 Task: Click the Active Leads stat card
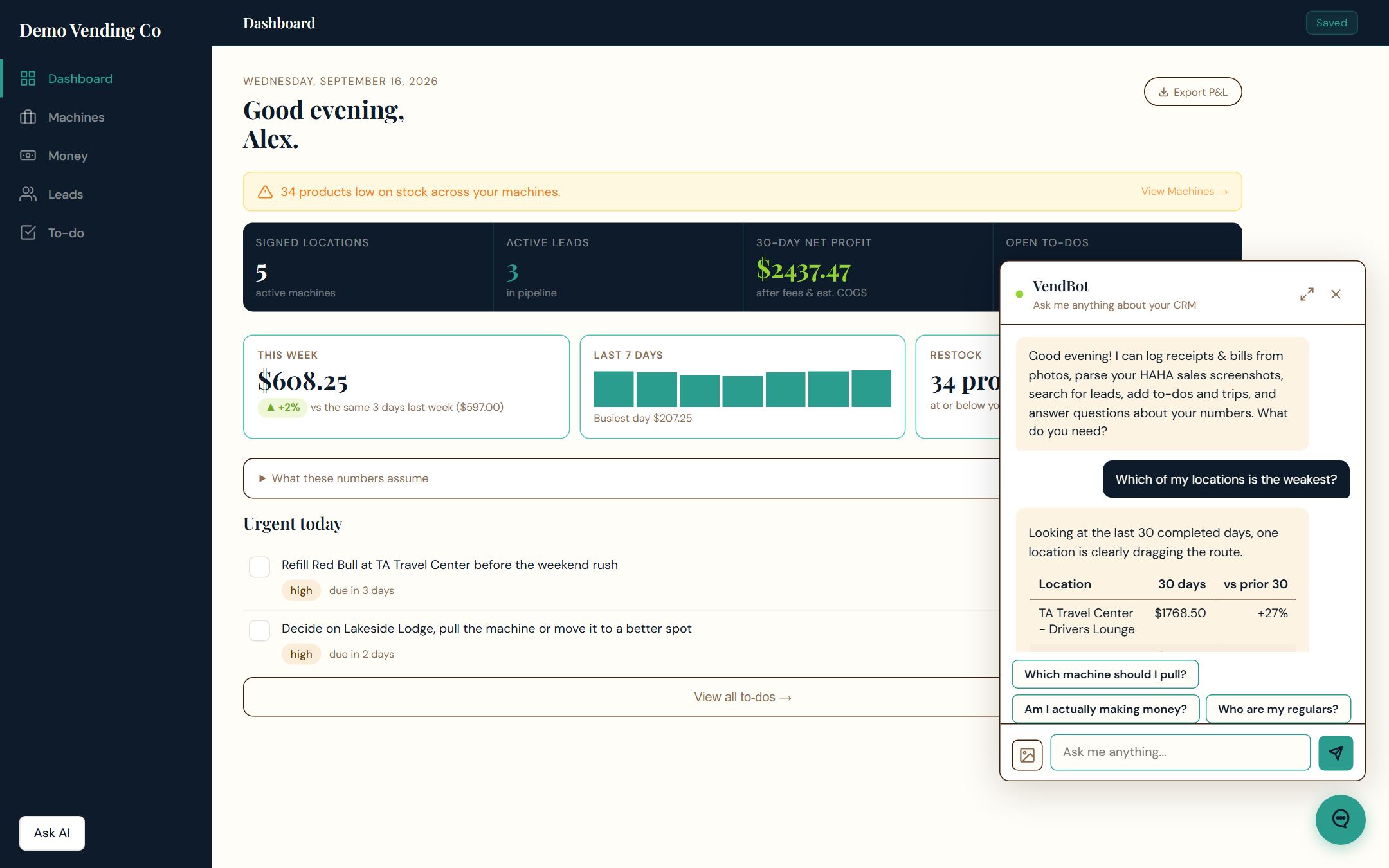tap(618, 267)
